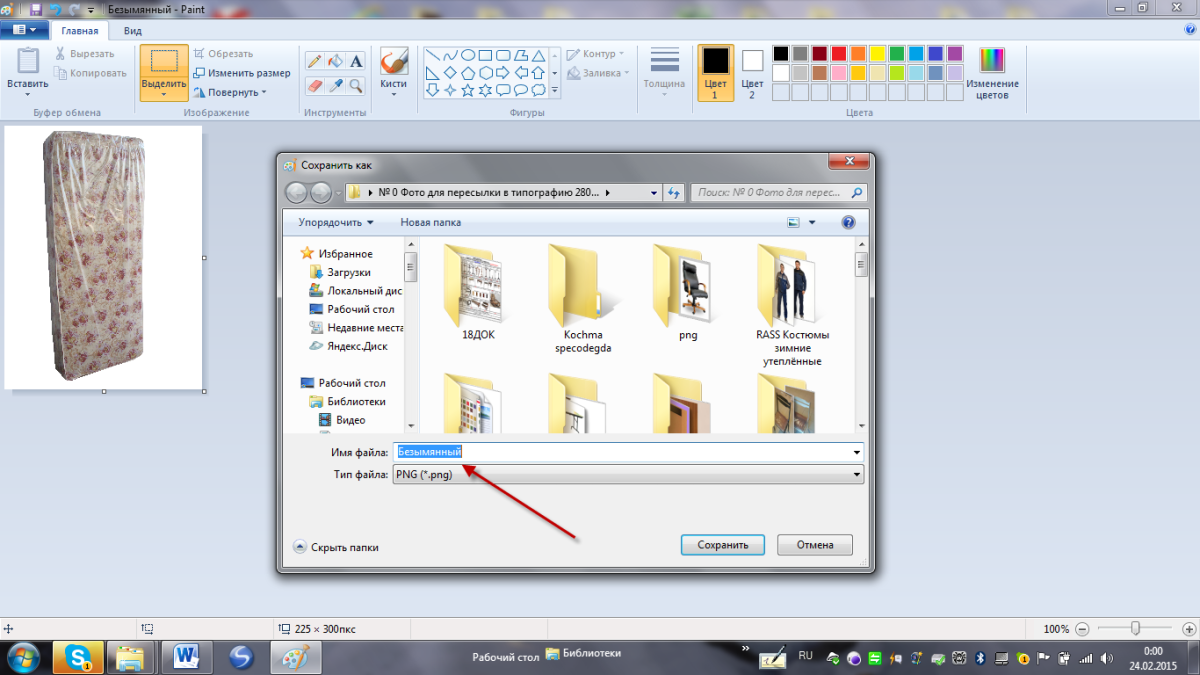
Task: Choose the Magnifier tool in Paint
Action: [x=356, y=86]
